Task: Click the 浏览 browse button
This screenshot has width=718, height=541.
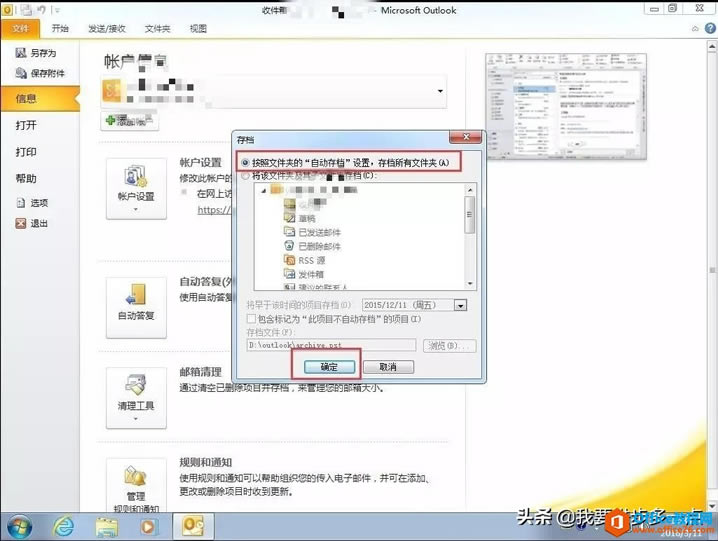Action: [449, 346]
